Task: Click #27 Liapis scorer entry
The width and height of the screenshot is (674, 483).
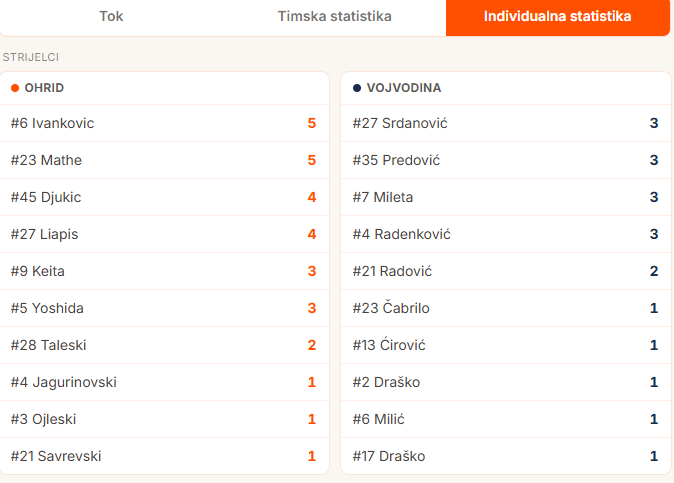Action: (x=165, y=234)
